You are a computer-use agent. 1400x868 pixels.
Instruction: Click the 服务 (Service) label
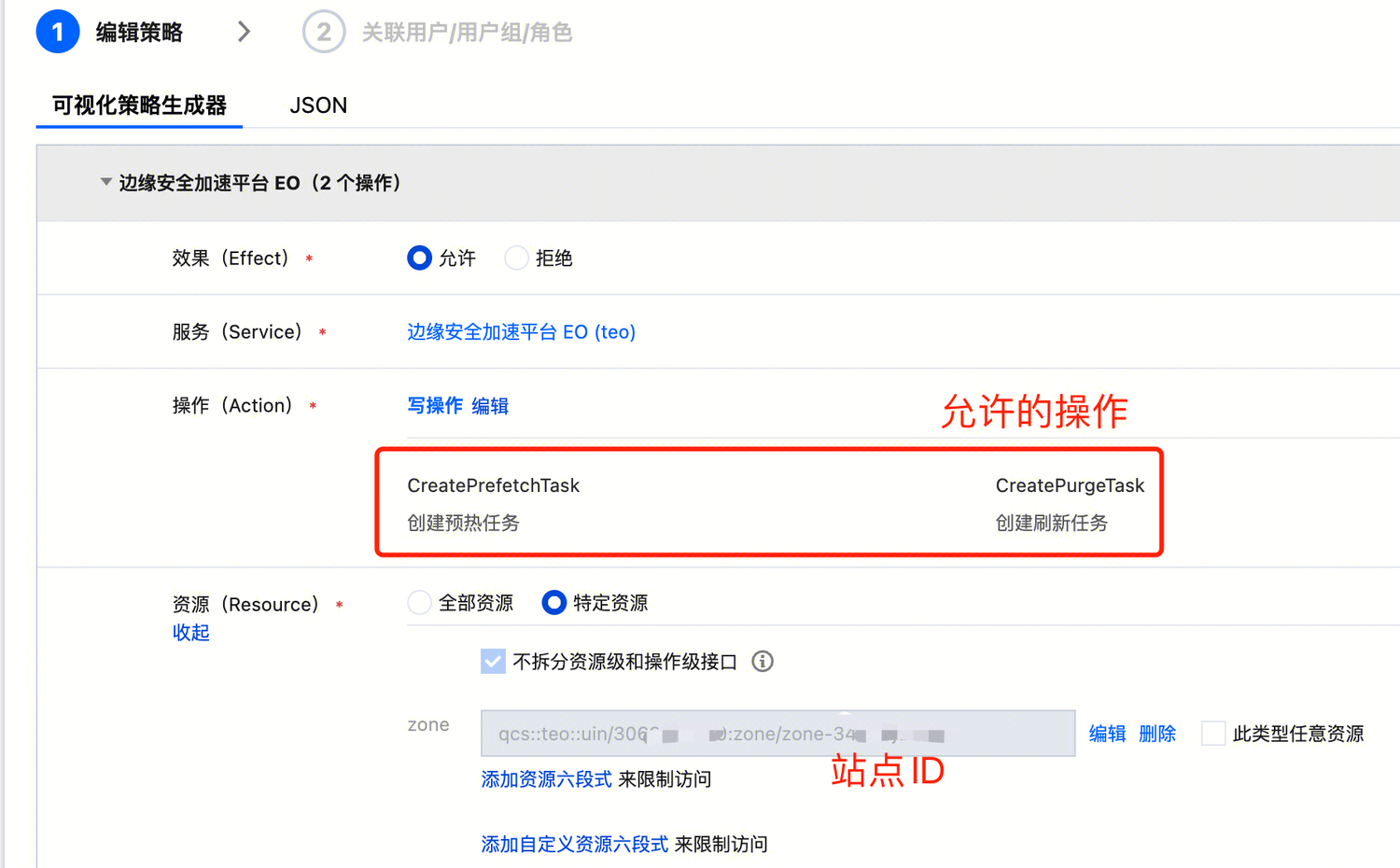click(237, 332)
